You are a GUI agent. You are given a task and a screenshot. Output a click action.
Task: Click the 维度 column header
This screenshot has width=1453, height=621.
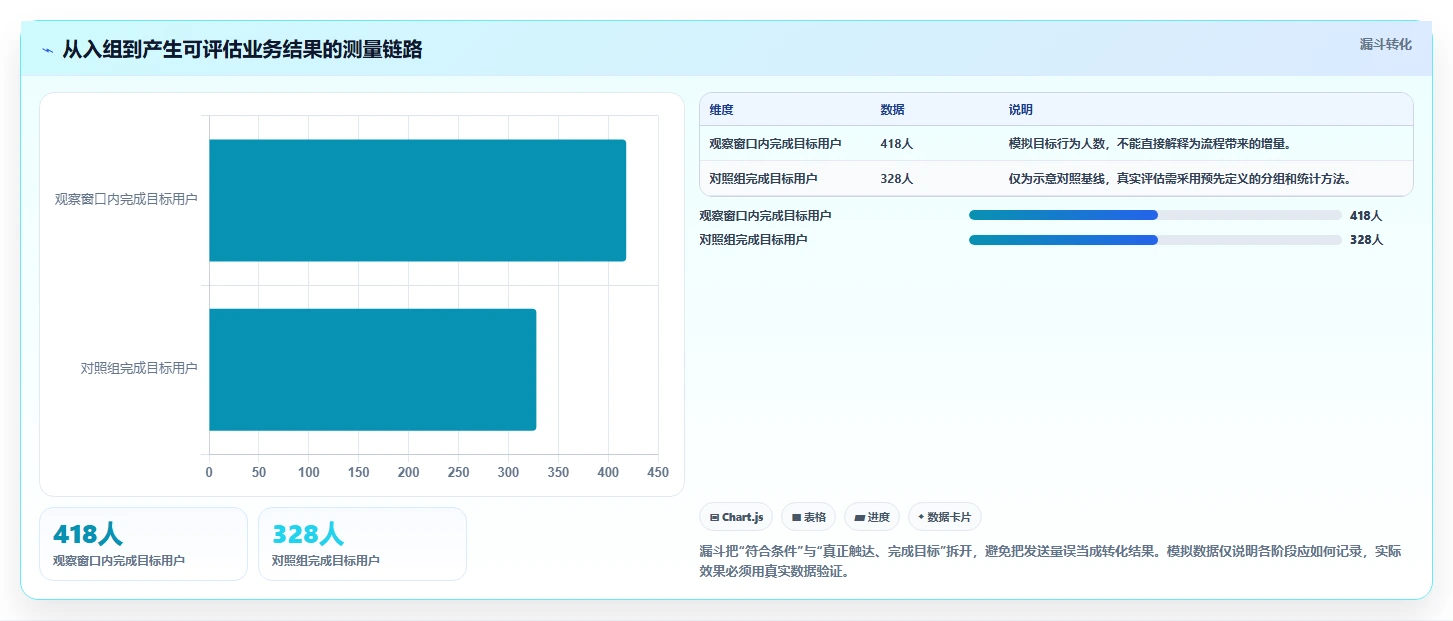(721, 110)
